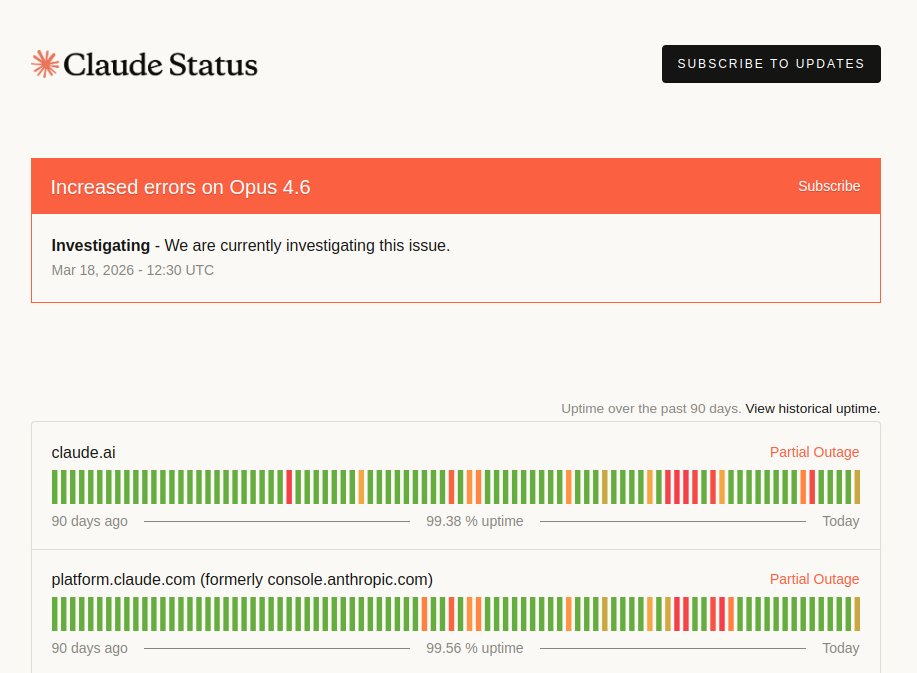The image size is (917, 673).
Task: Open the View historical uptime link
Action: point(812,408)
